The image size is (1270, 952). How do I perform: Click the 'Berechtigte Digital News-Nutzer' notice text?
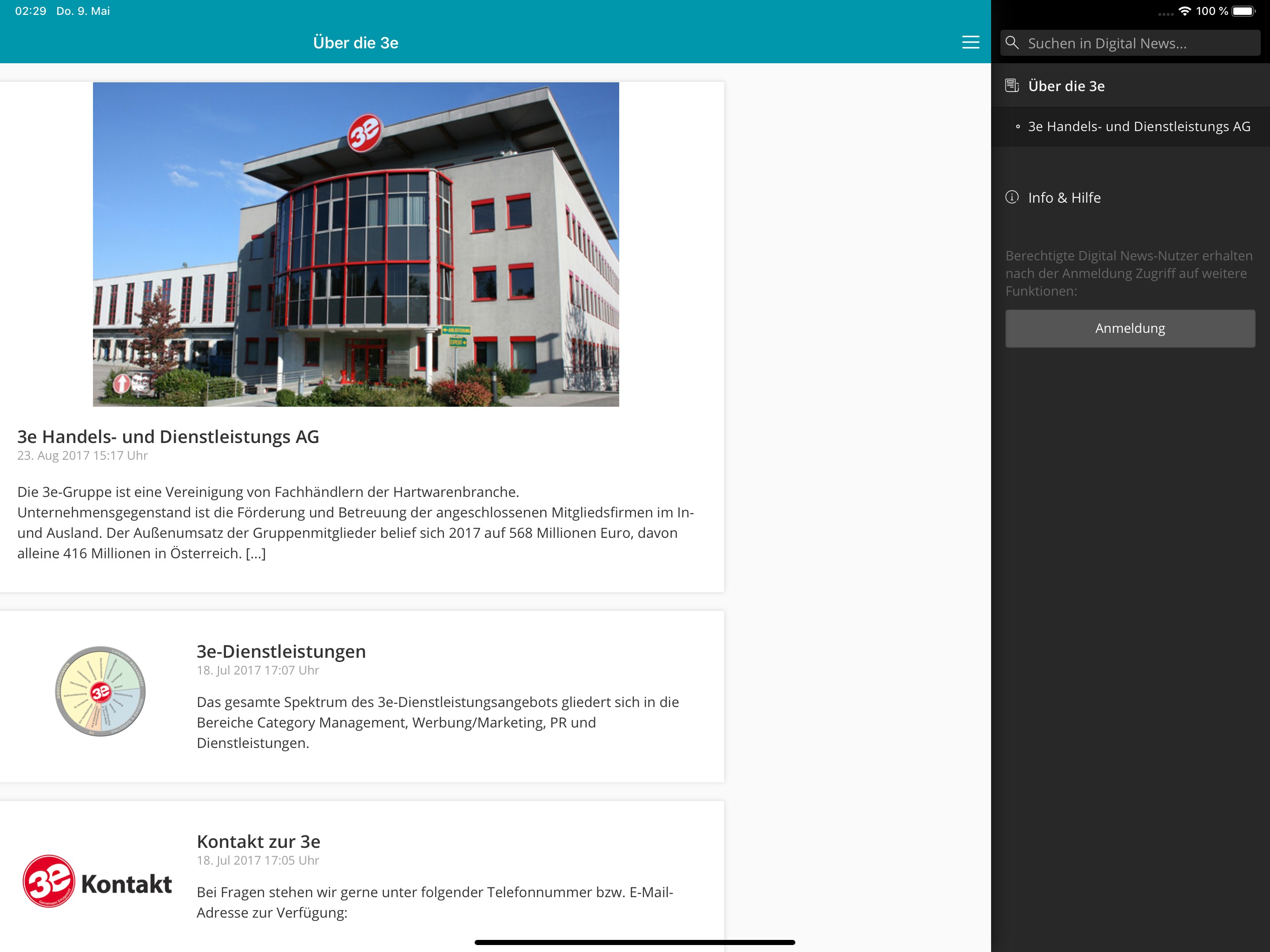click(1129, 273)
